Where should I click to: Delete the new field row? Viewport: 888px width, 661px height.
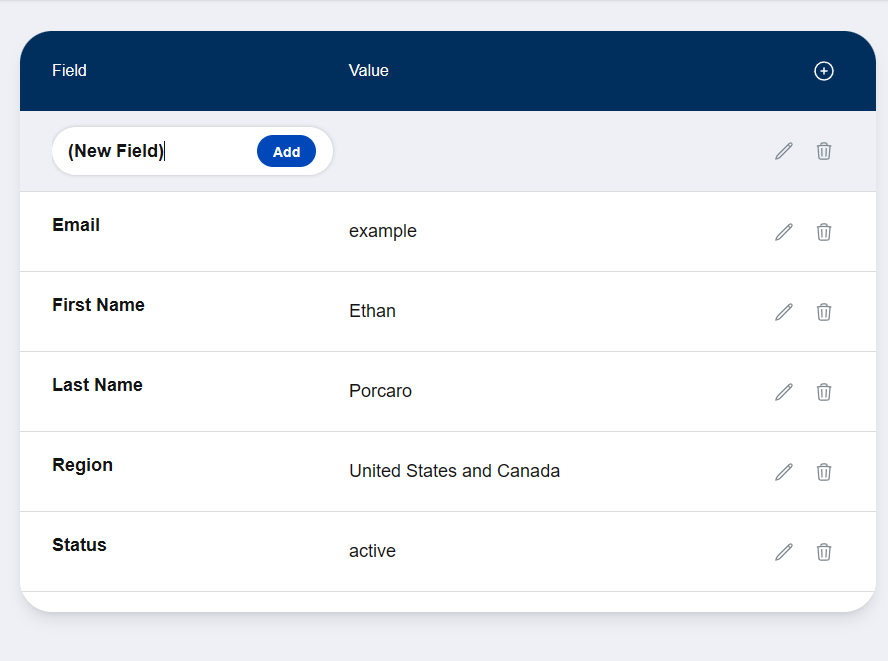coord(823,151)
